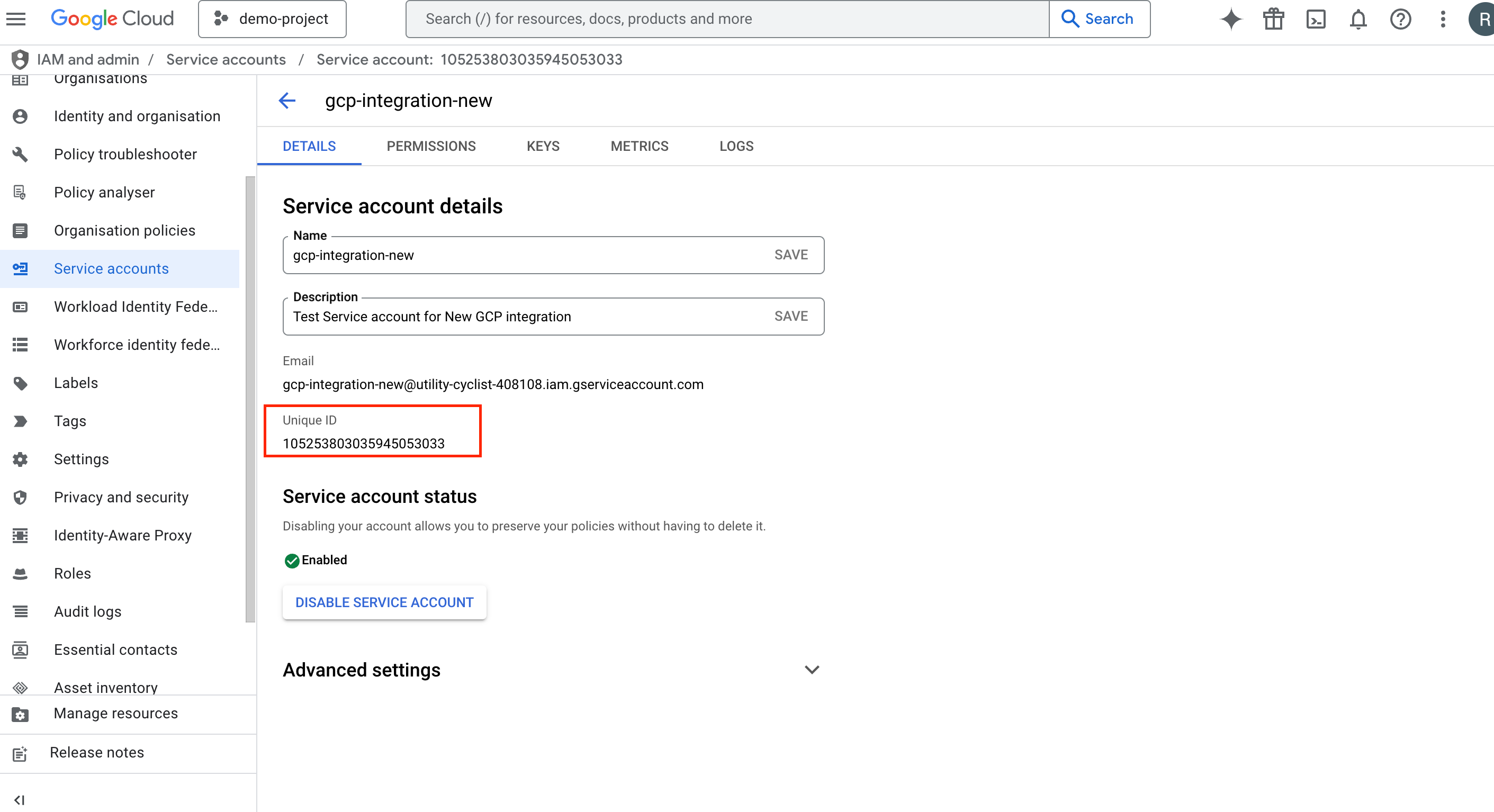Save the Name field
This screenshot has height=812, width=1494.
point(791,255)
